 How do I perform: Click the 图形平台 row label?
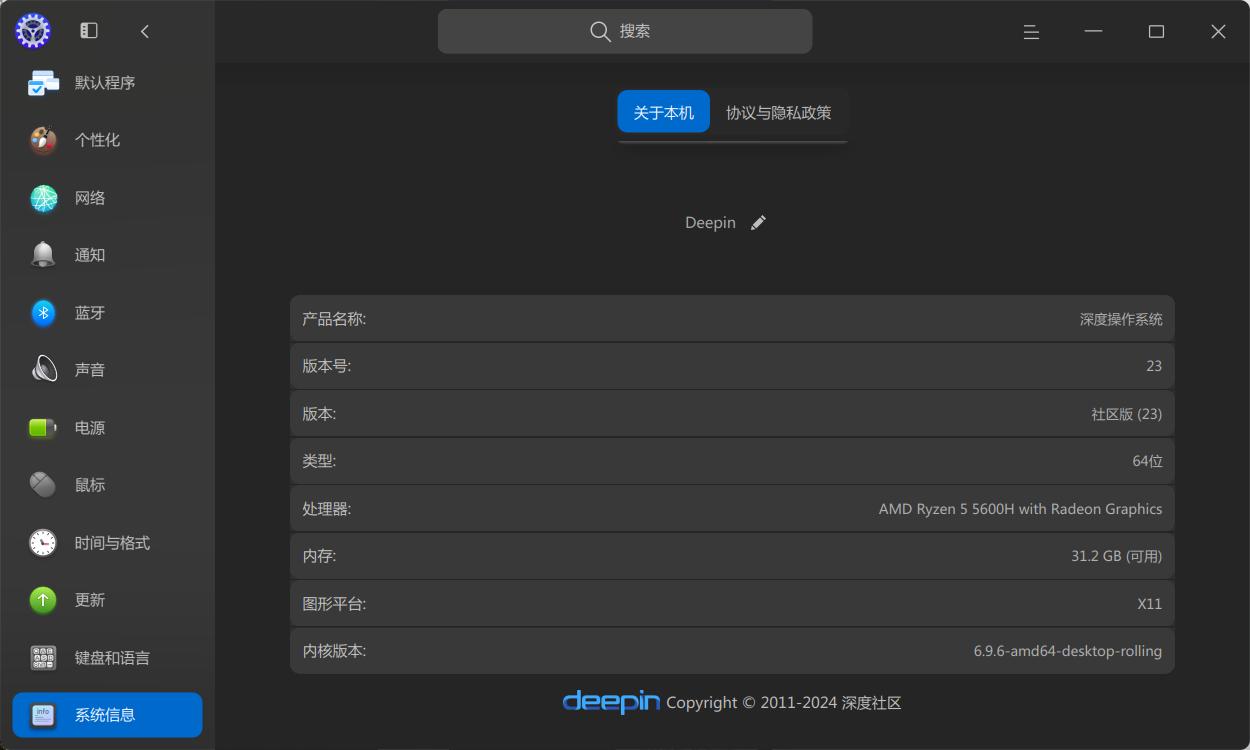click(x=334, y=604)
